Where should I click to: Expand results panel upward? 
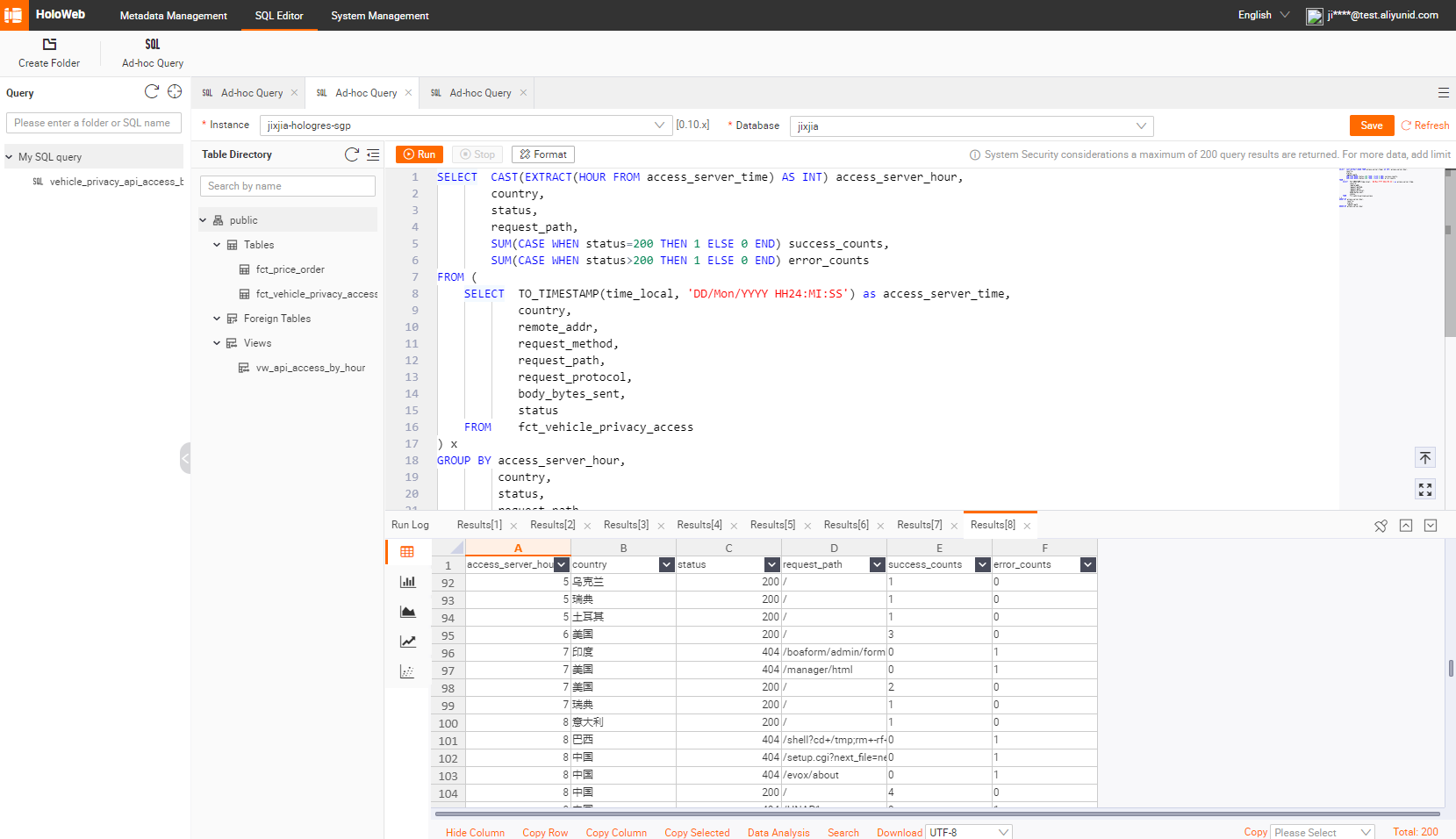1406,526
